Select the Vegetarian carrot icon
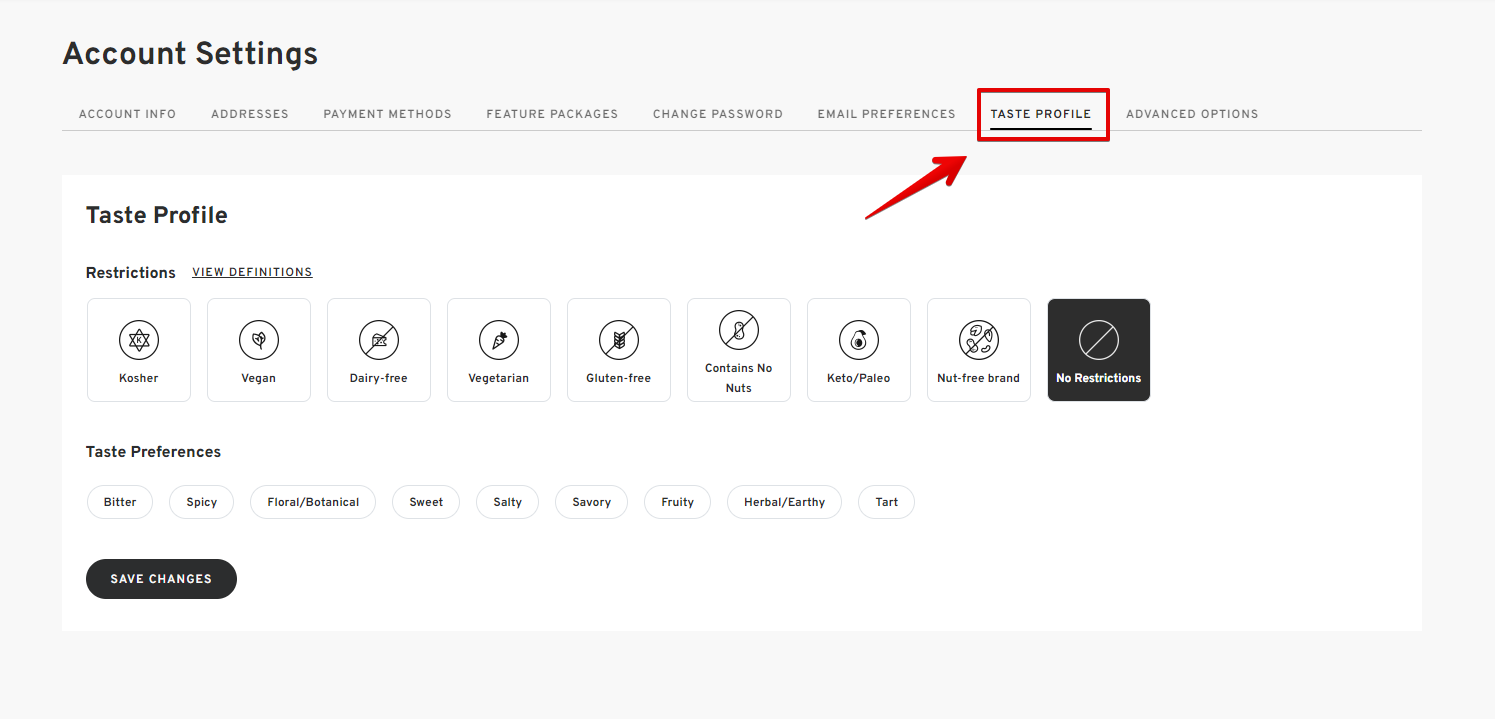This screenshot has width=1495, height=719. click(x=499, y=341)
